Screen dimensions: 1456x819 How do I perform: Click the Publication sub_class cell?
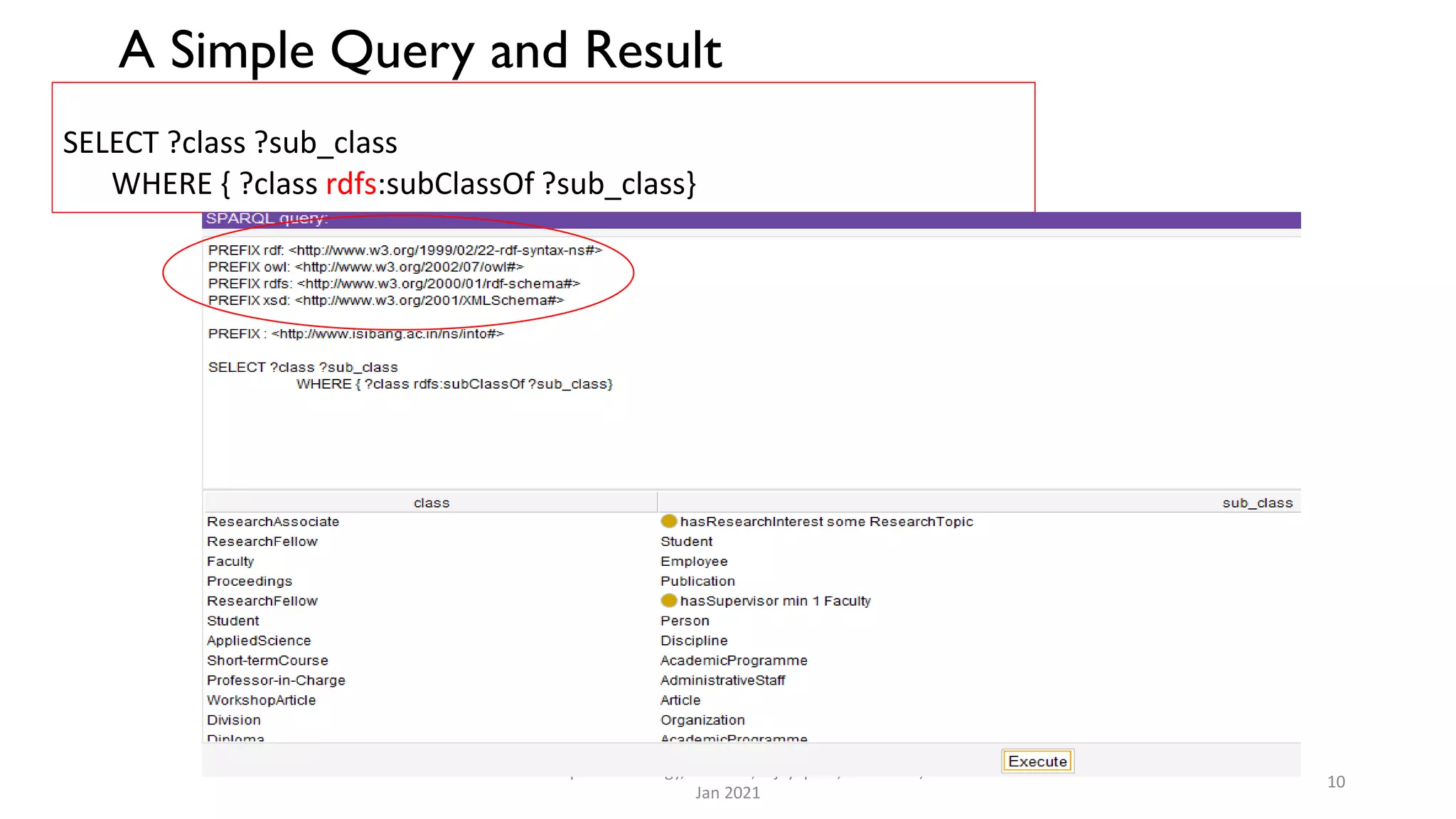(x=697, y=582)
